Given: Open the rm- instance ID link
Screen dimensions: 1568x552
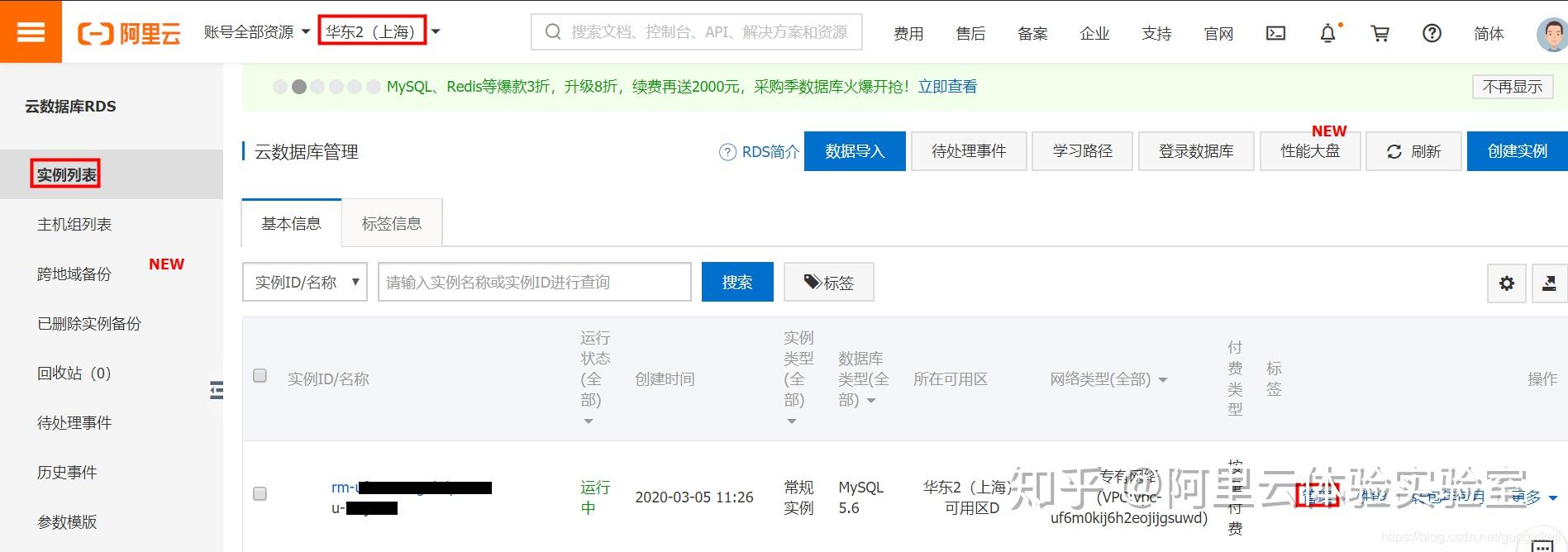Looking at the screenshot, I should [x=411, y=488].
